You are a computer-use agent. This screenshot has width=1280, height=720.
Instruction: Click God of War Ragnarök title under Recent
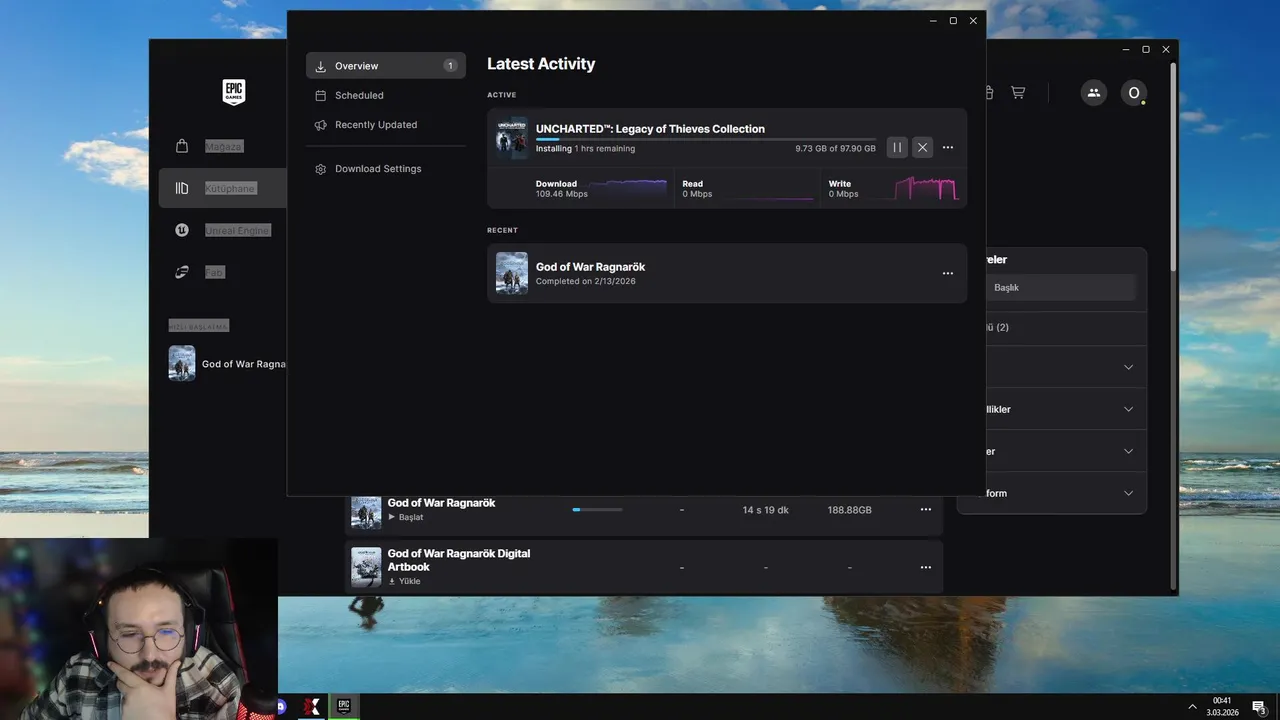(x=590, y=267)
